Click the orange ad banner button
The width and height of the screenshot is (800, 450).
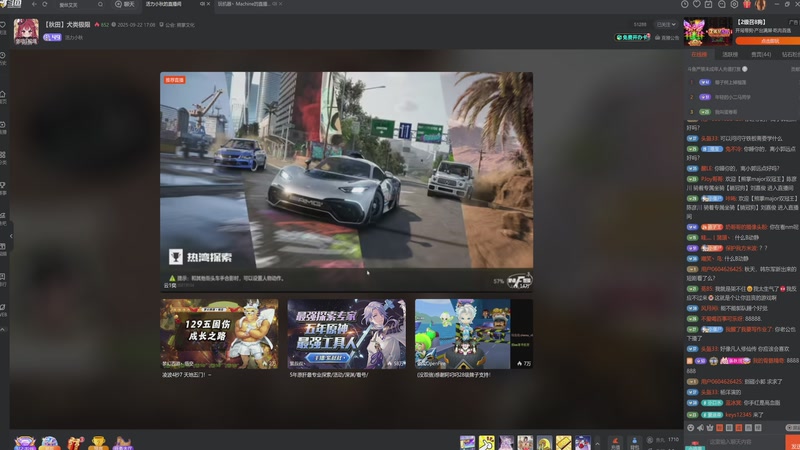768,41
